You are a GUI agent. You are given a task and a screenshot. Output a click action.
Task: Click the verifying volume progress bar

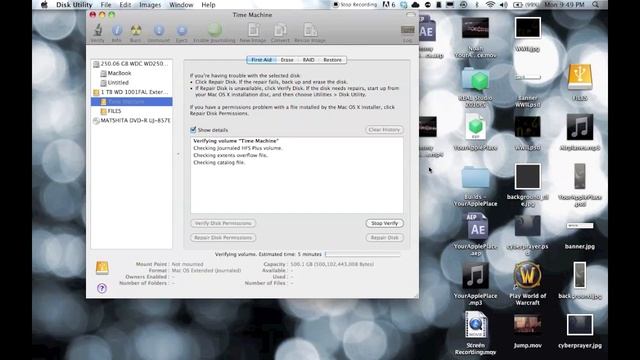(x=362, y=254)
